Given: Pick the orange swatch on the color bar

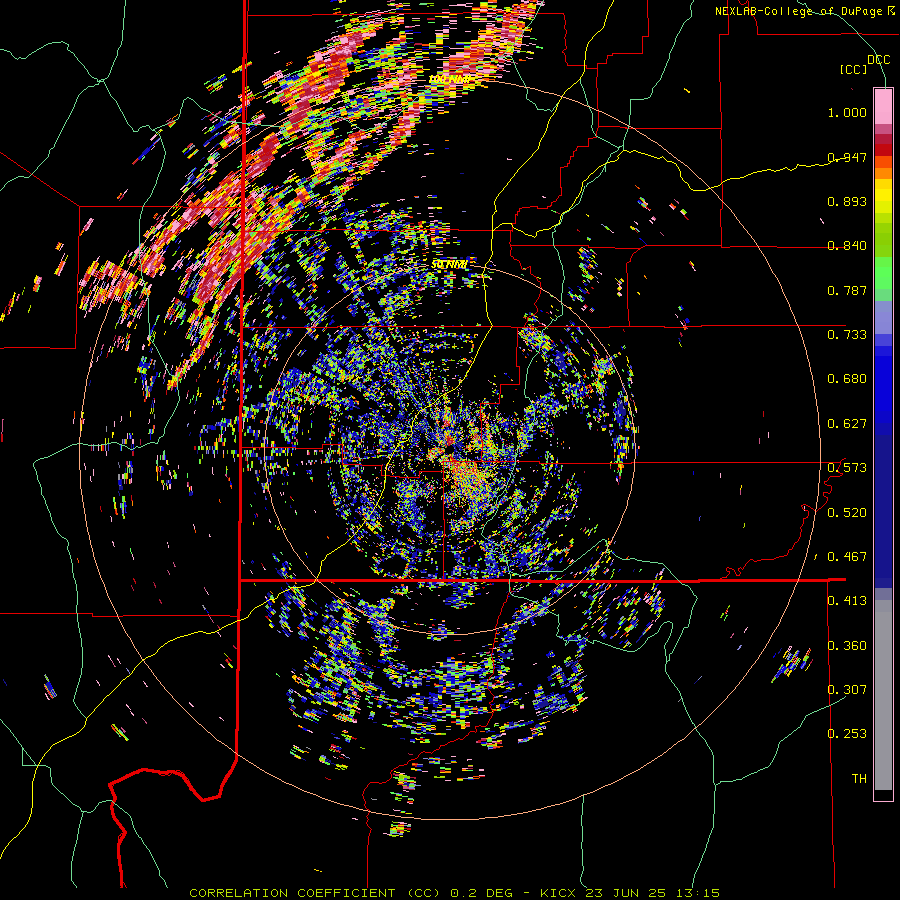Looking at the screenshot, I should [883, 173].
